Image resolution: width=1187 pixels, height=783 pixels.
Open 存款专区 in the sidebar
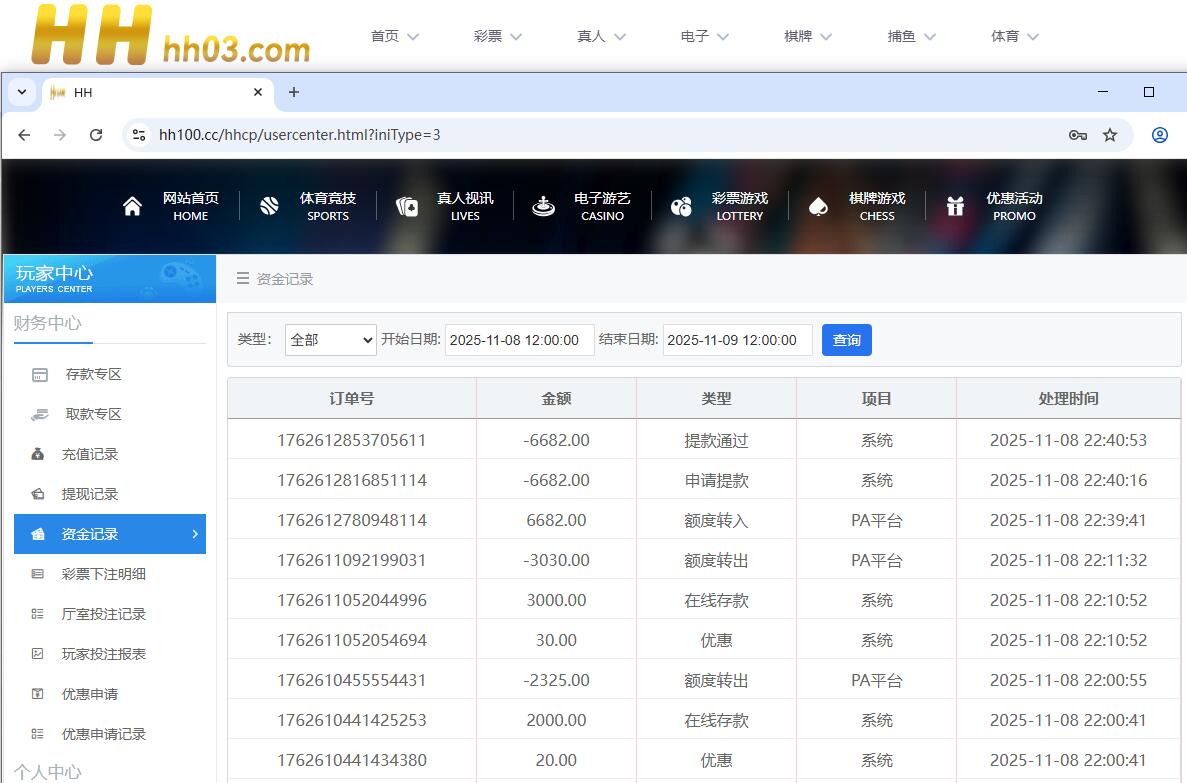coord(93,374)
